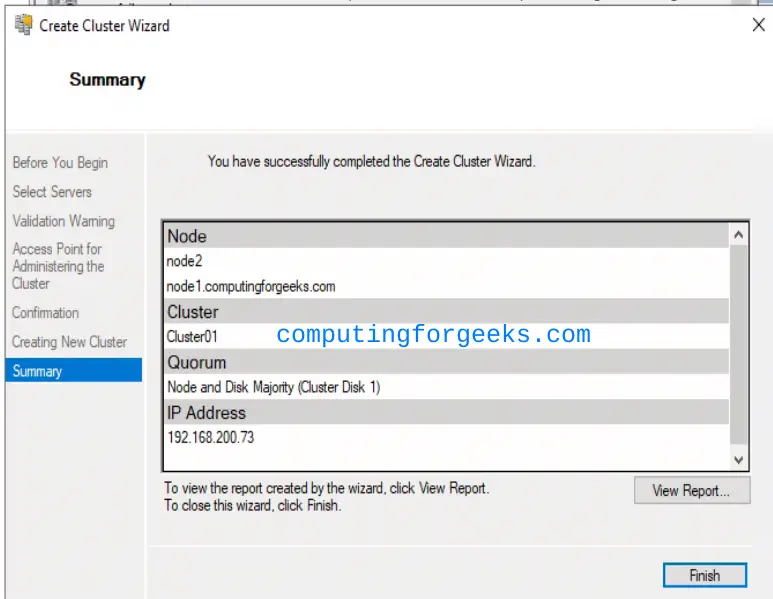Select the Confirmation step

tap(45, 313)
